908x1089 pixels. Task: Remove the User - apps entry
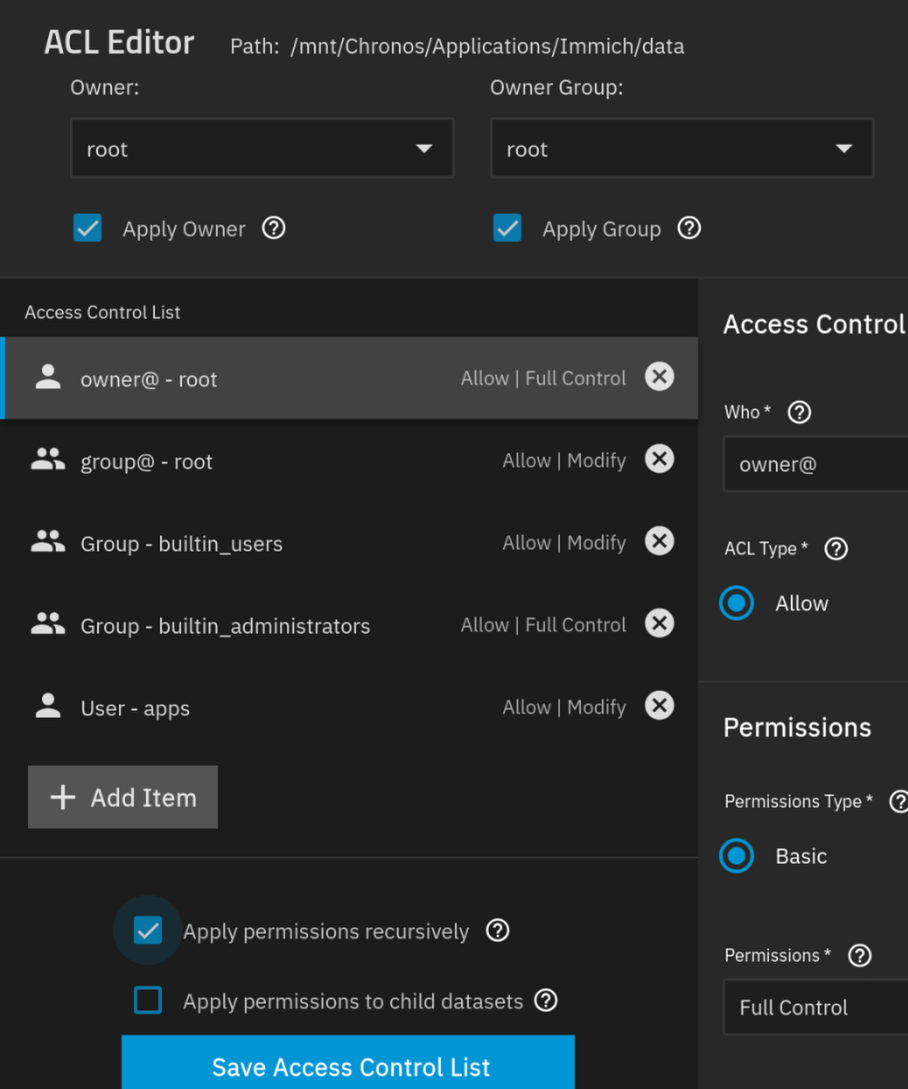(659, 706)
